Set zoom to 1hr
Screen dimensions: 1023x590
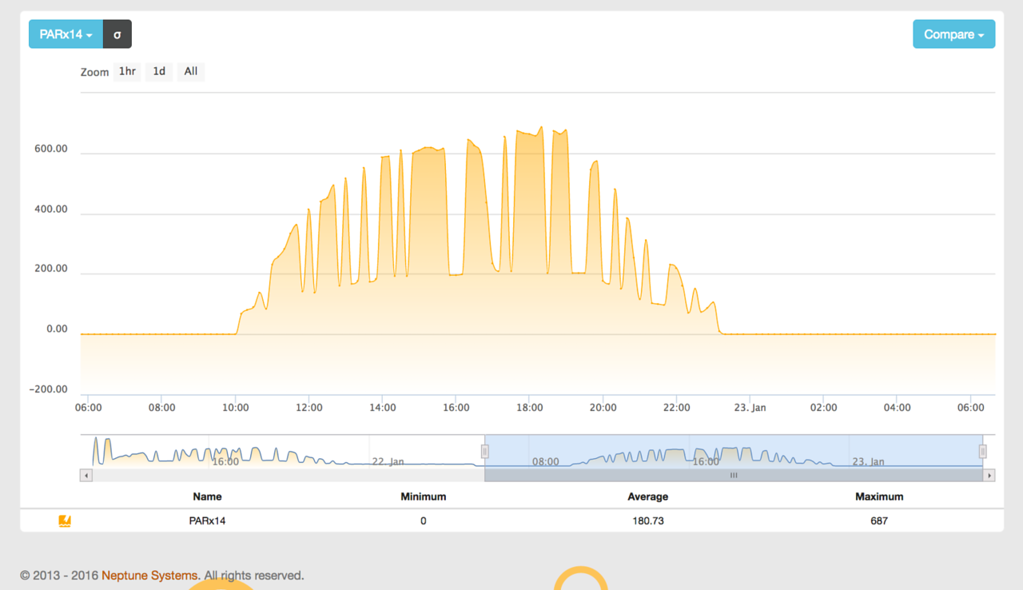127,72
